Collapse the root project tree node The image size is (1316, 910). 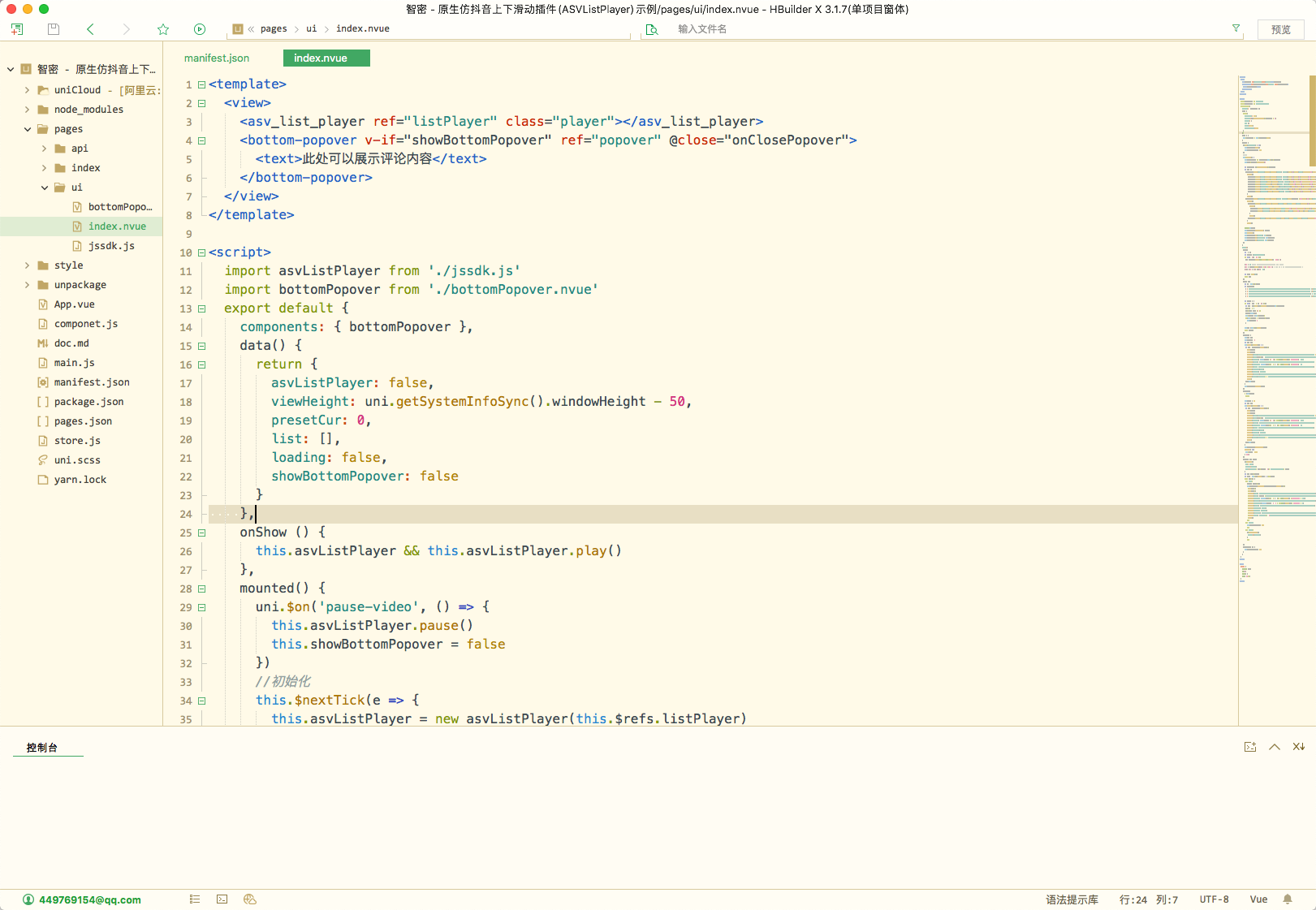(x=11, y=69)
